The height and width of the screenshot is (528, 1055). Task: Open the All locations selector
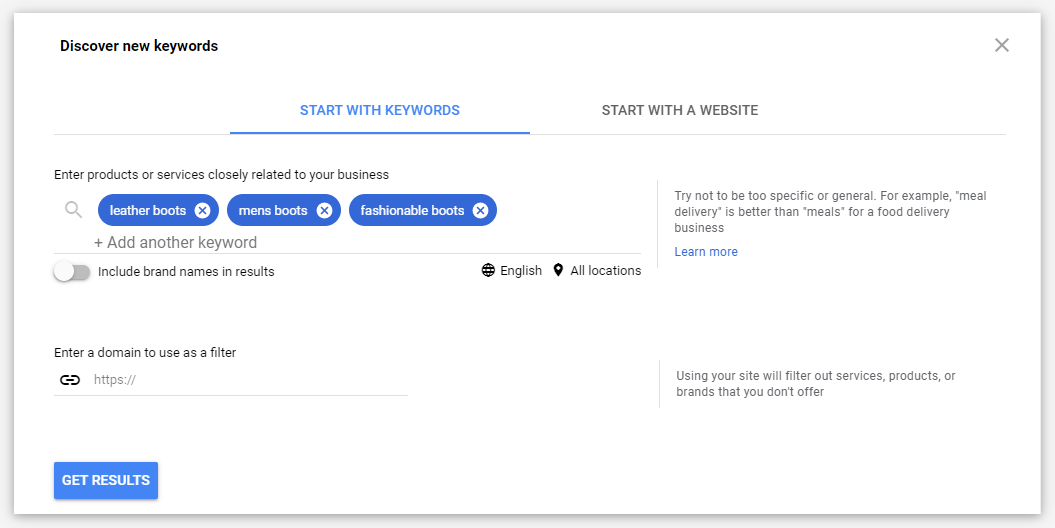605,270
